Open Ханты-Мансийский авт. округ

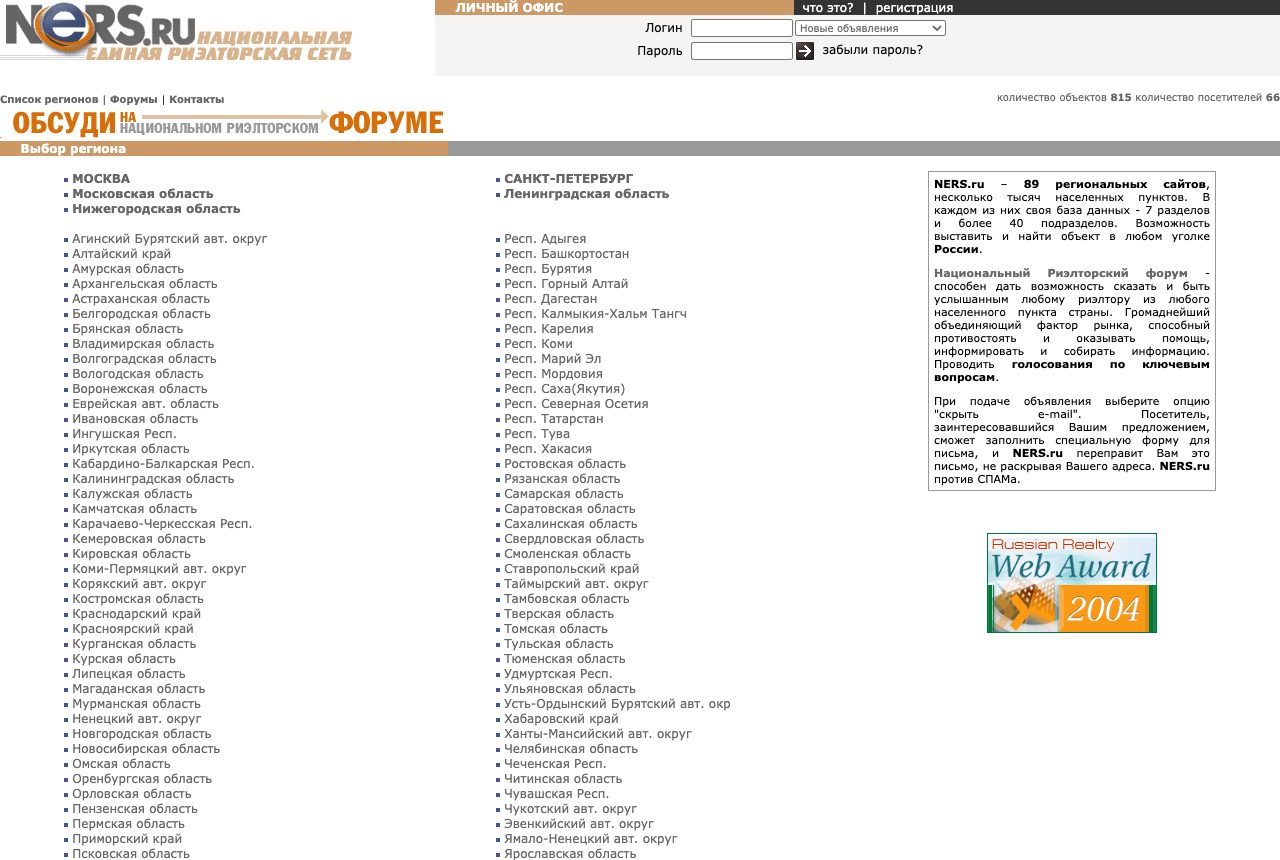click(x=598, y=734)
